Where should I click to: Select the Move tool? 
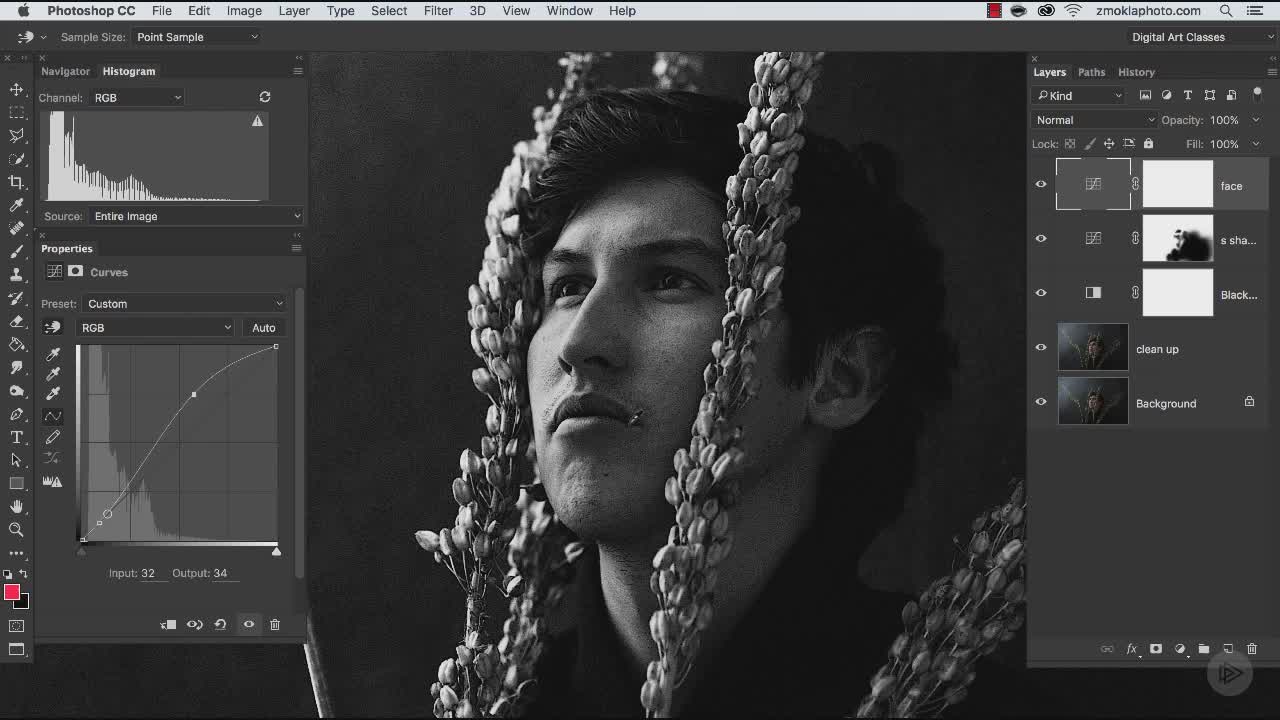click(x=17, y=89)
